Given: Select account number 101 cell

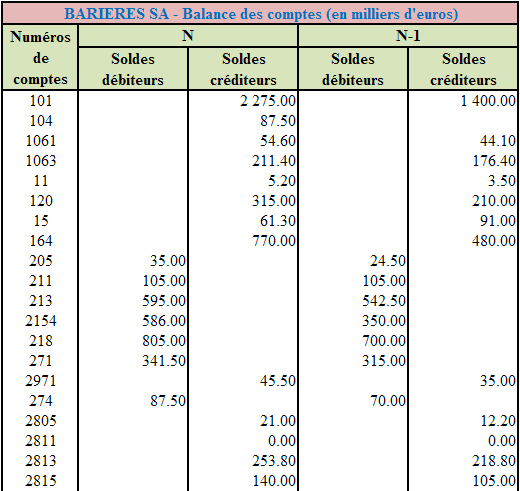Looking at the screenshot, I should [40, 101].
